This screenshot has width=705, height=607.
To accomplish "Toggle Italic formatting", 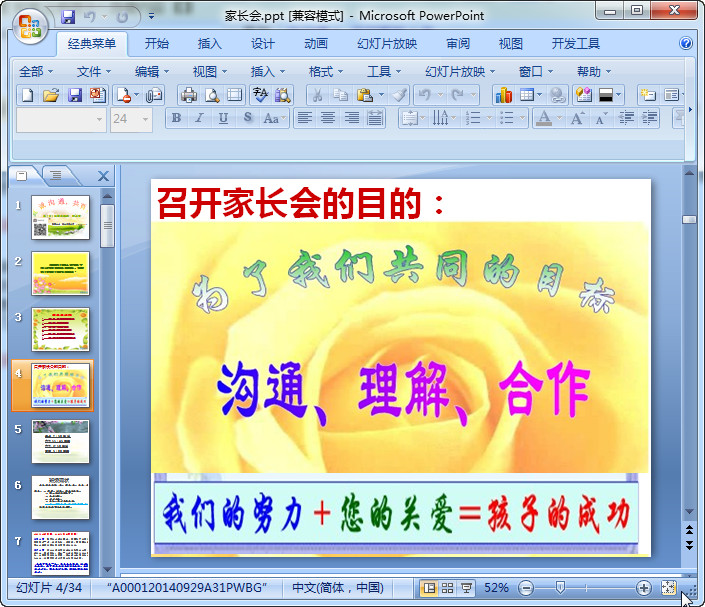I will point(200,118).
